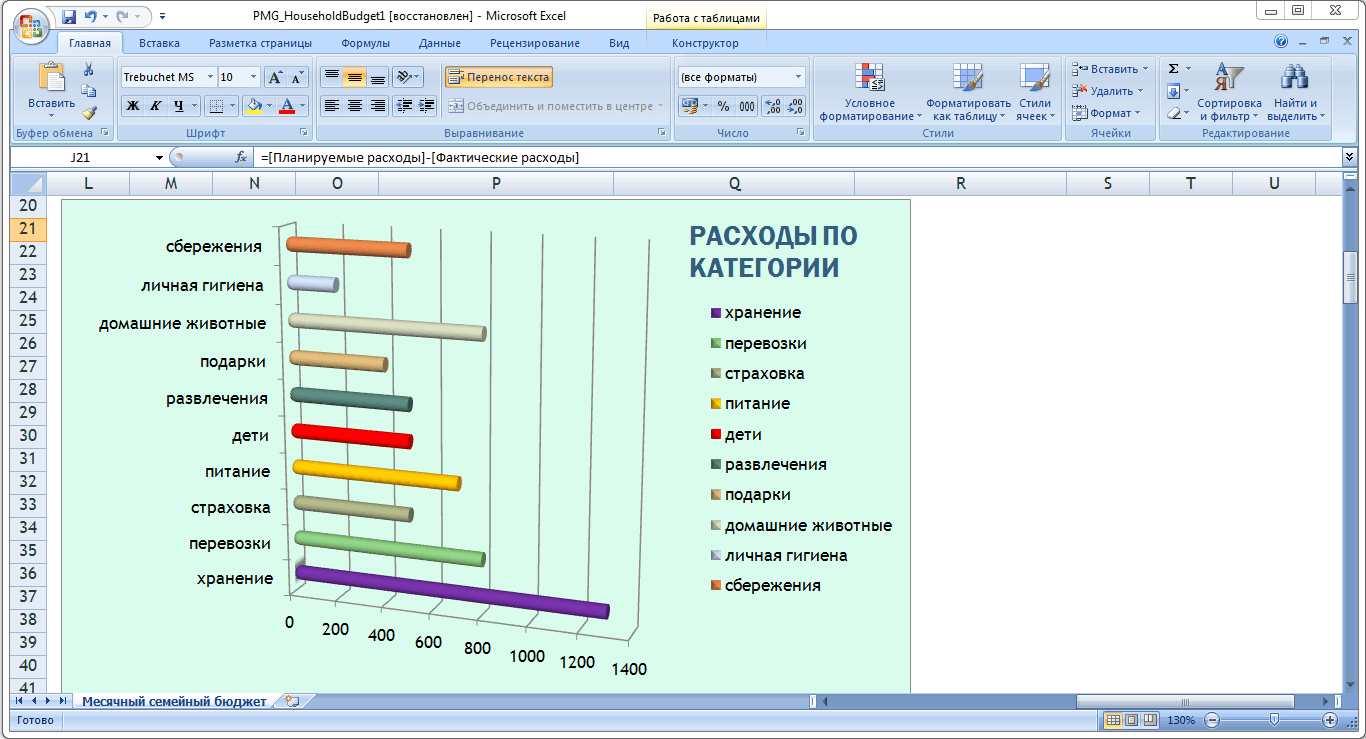Switch to the Формулы ribbon tab
The image size is (1366, 739).
click(365, 43)
